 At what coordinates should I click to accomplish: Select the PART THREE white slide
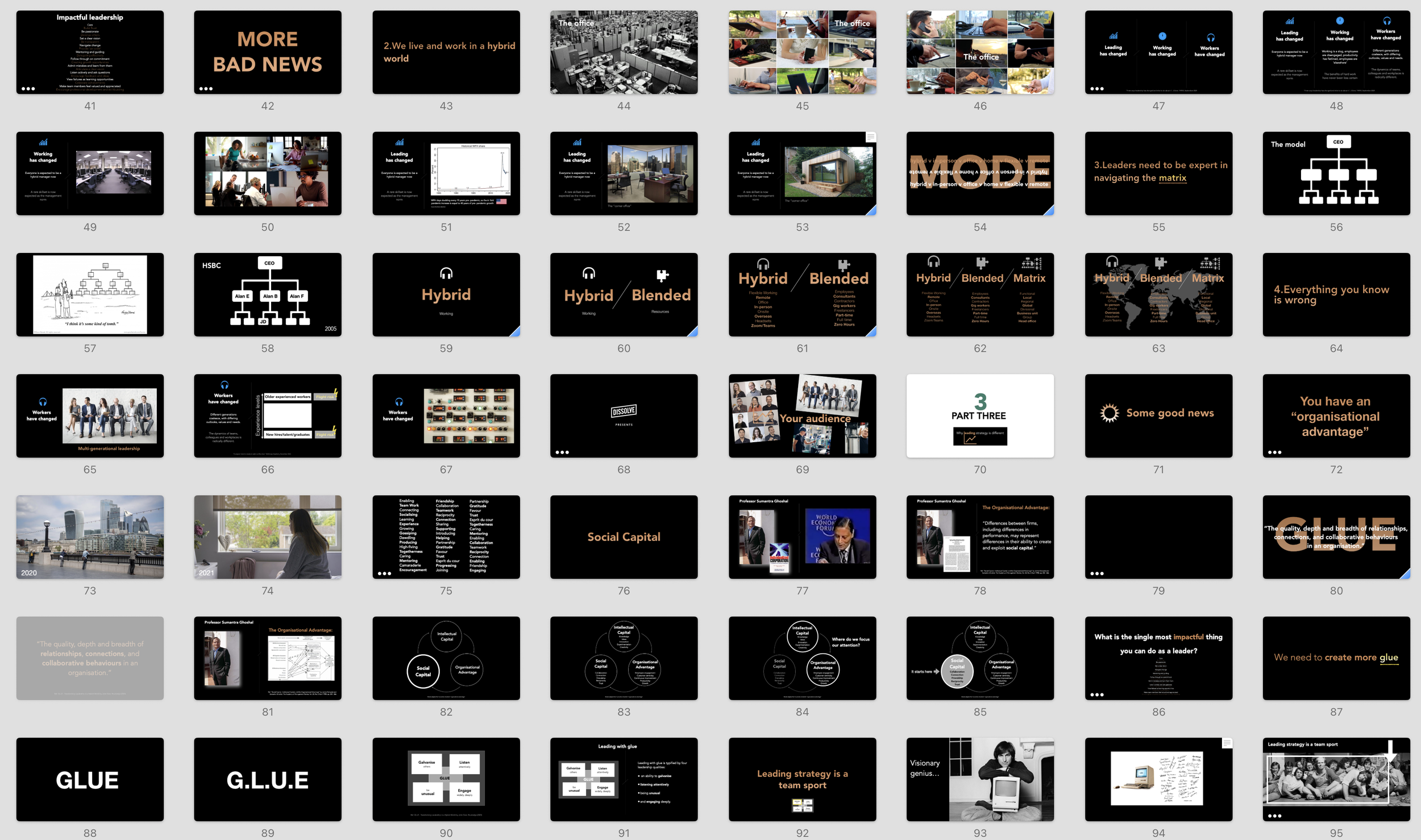(x=979, y=415)
